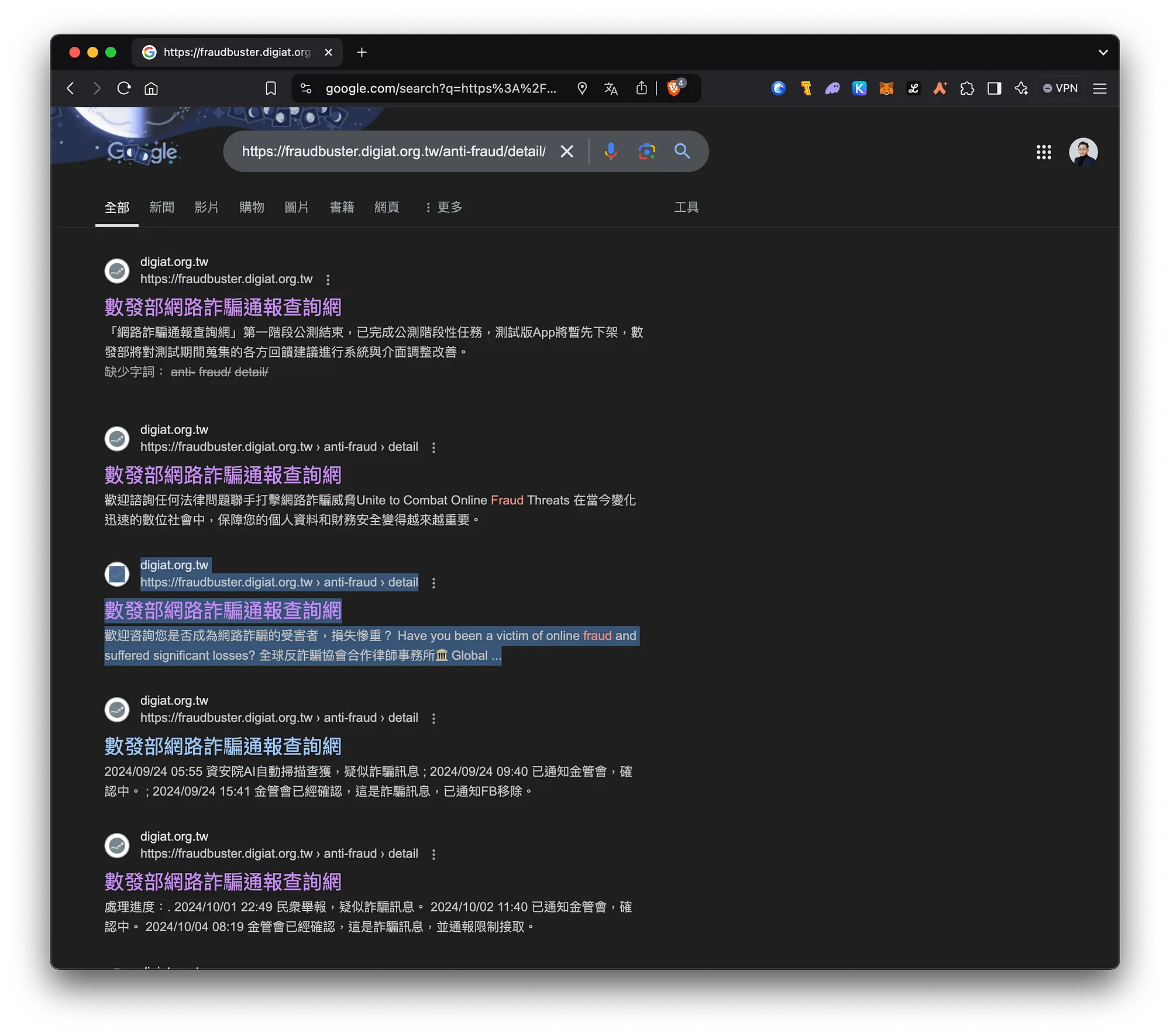Switch to the 書籍 tab

tap(342, 207)
